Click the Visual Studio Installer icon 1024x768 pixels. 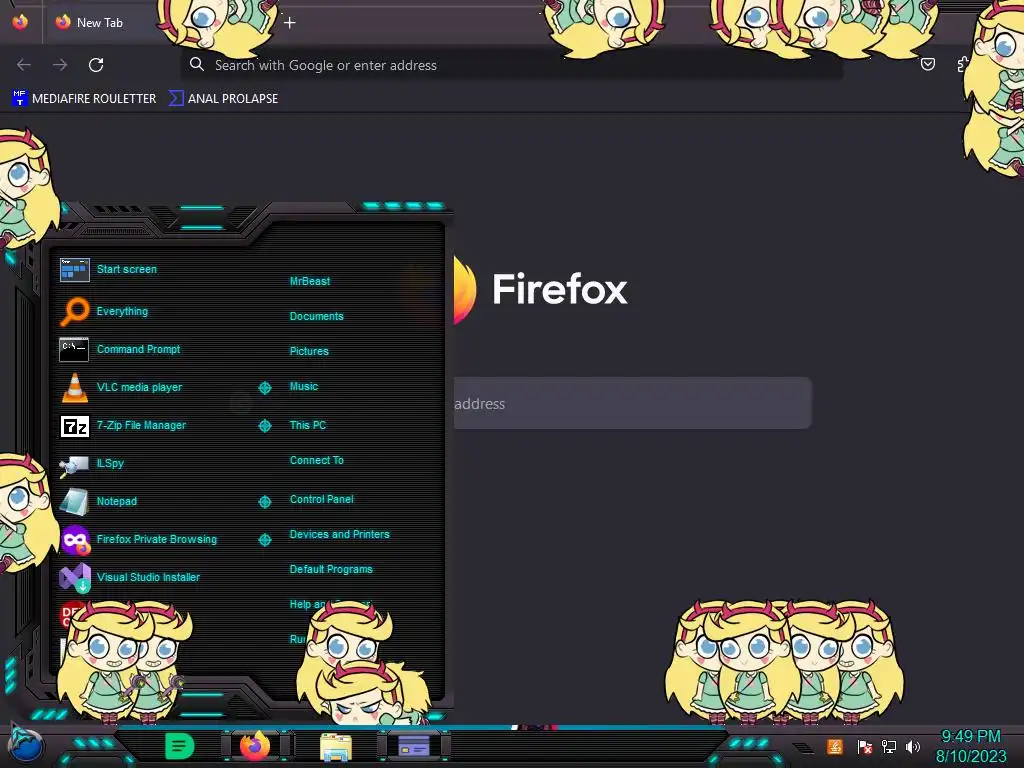(75, 577)
